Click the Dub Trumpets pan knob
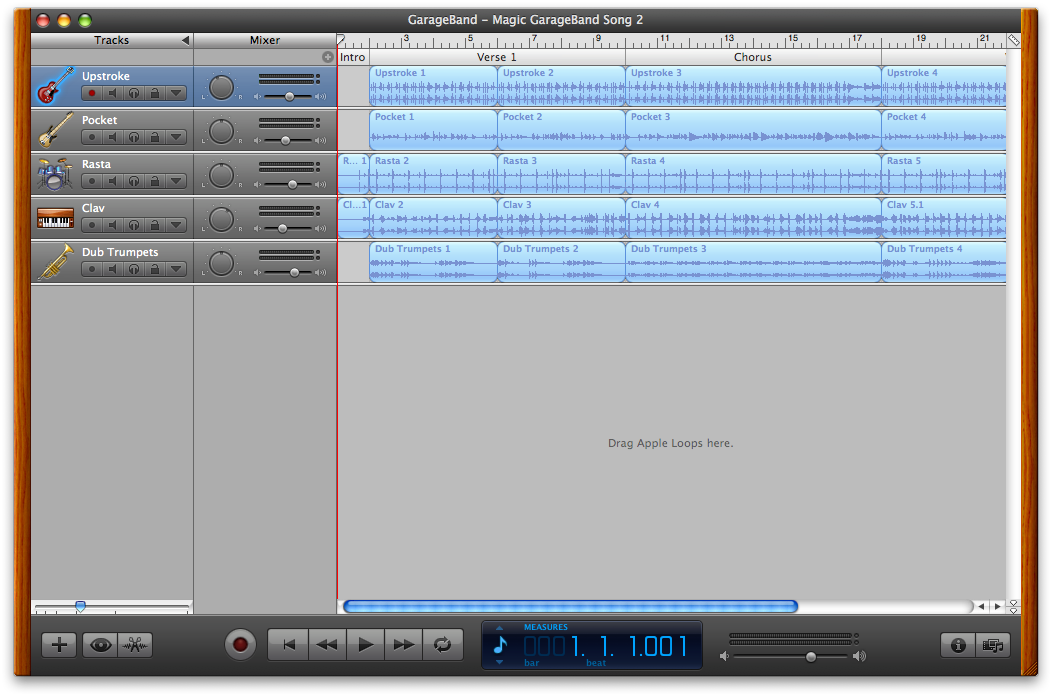This screenshot has height=696, width=1052. click(x=221, y=263)
